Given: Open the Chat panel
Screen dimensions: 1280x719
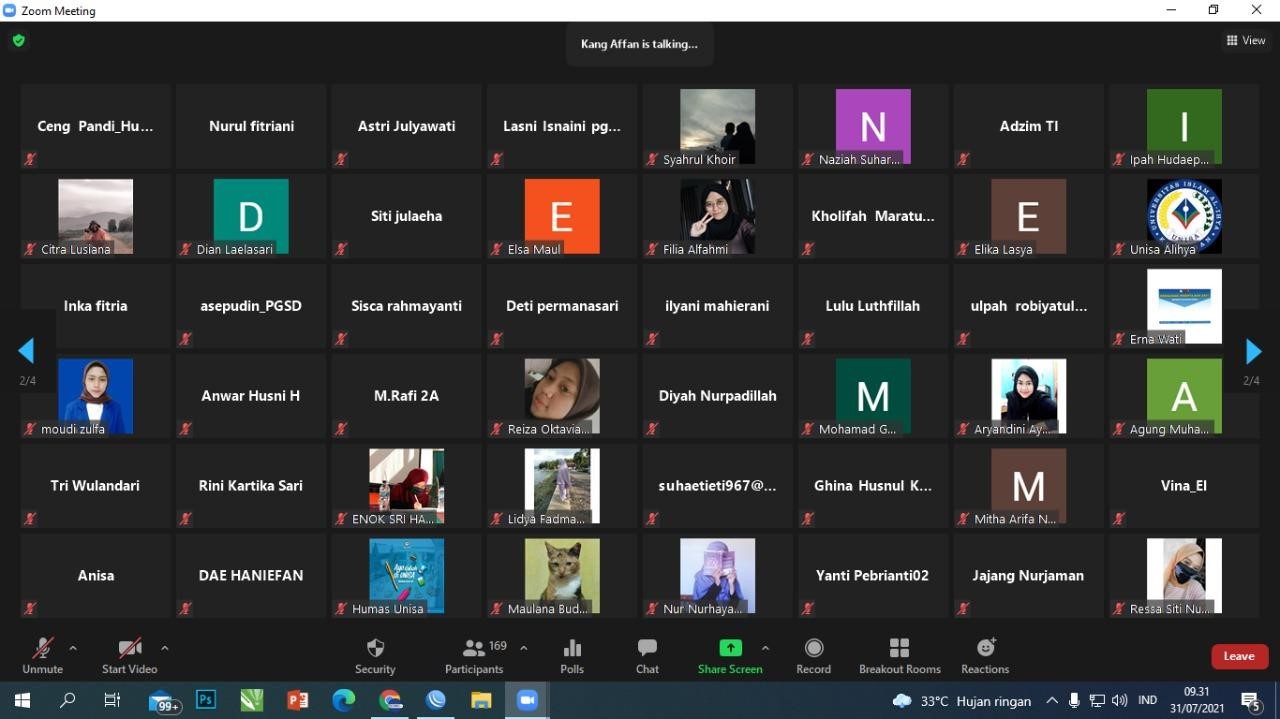Looking at the screenshot, I should click(647, 656).
